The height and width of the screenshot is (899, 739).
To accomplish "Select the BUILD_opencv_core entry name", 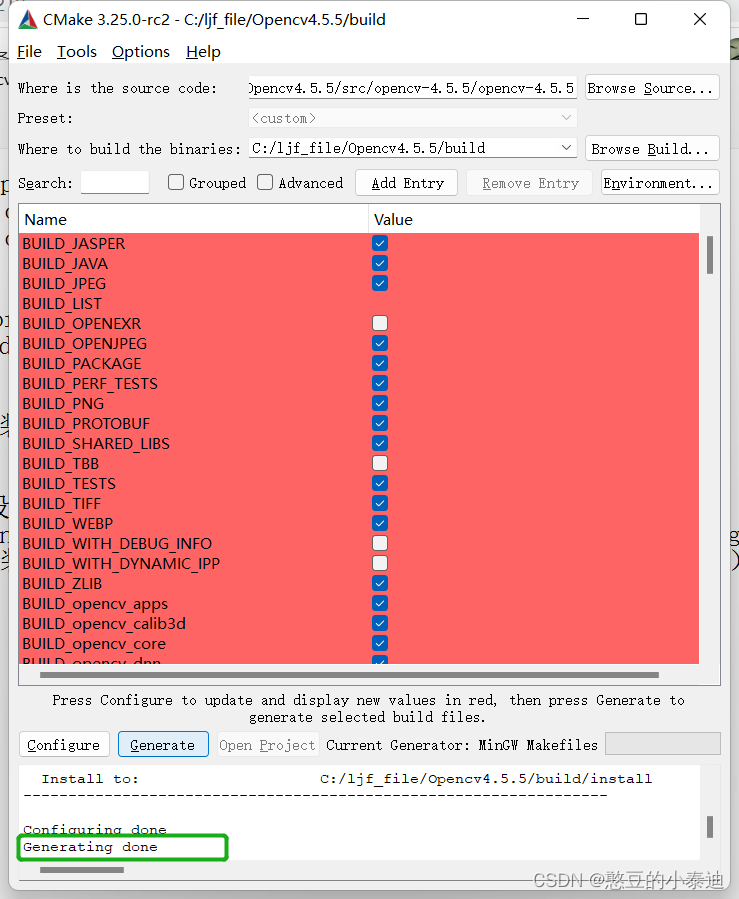I will 94,643.
